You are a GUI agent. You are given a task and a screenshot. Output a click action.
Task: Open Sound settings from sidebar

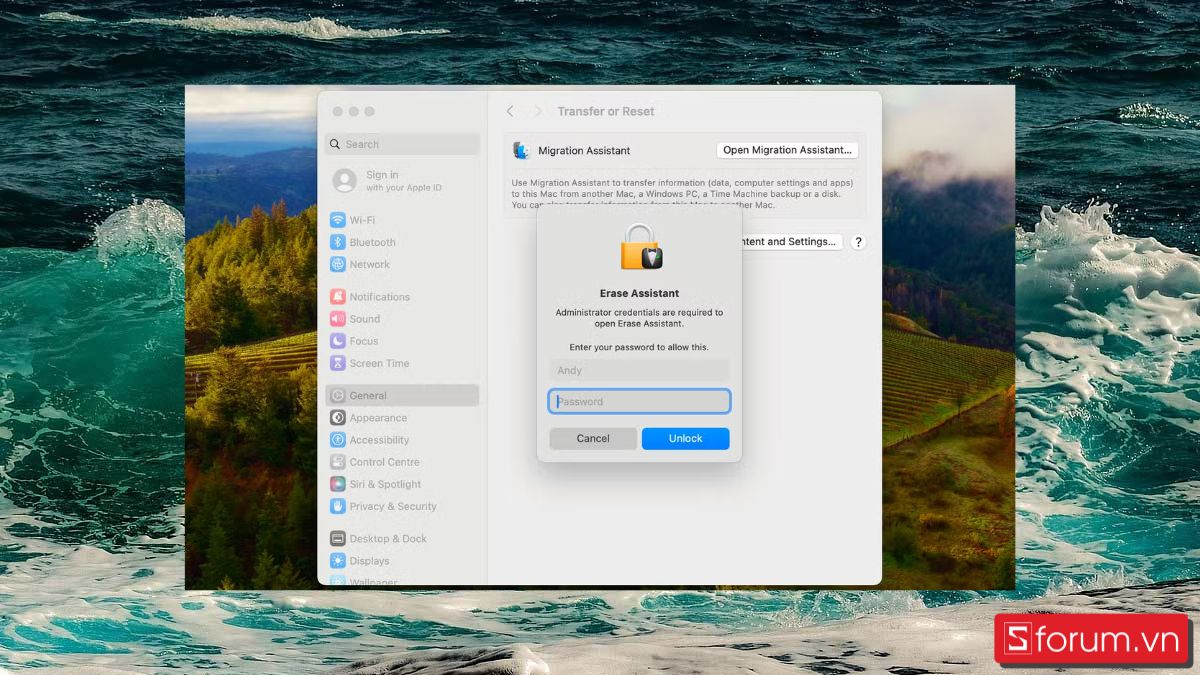[x=340, y=318]
